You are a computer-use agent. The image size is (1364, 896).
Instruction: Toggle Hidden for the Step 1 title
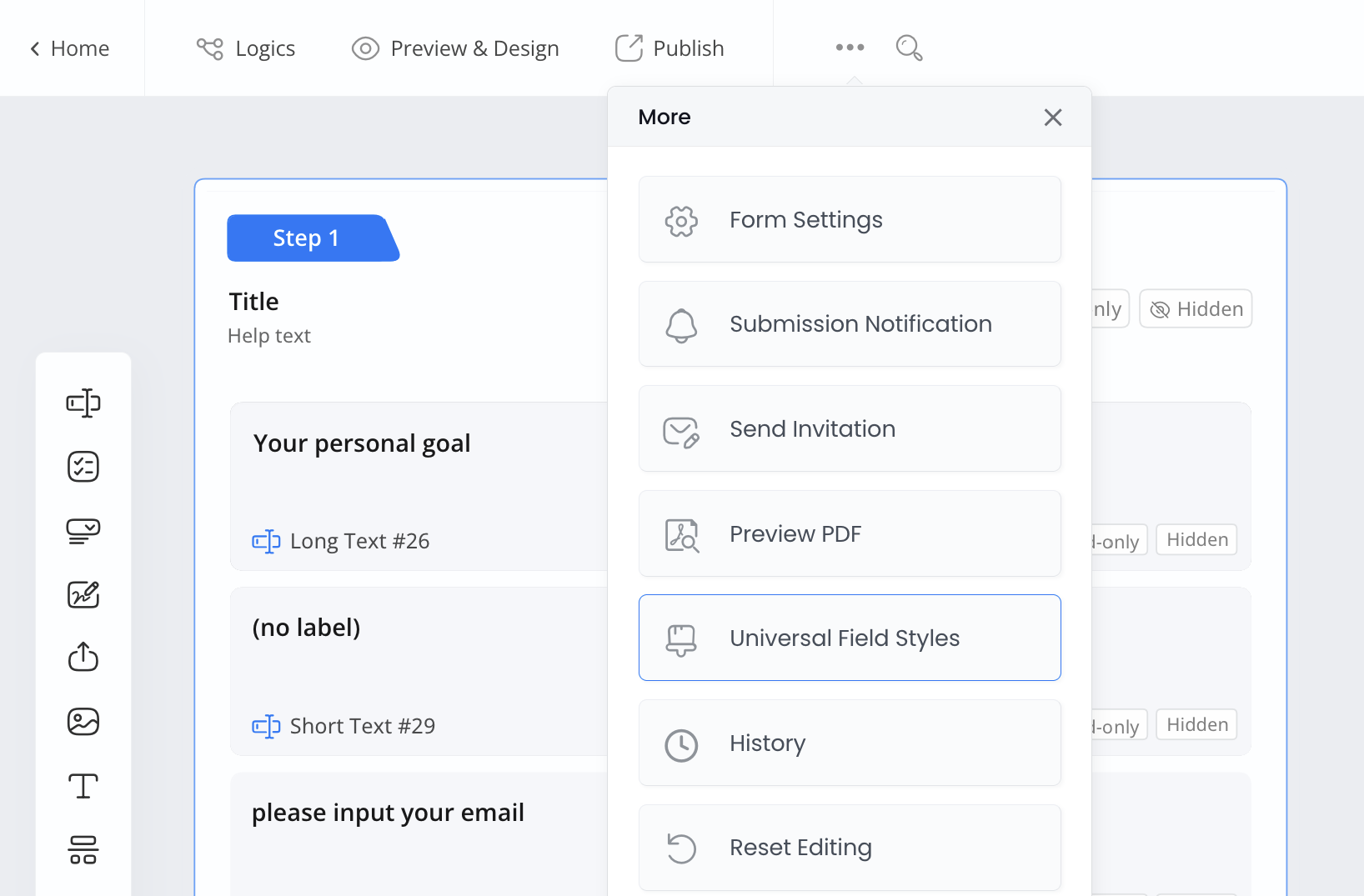1196,309
